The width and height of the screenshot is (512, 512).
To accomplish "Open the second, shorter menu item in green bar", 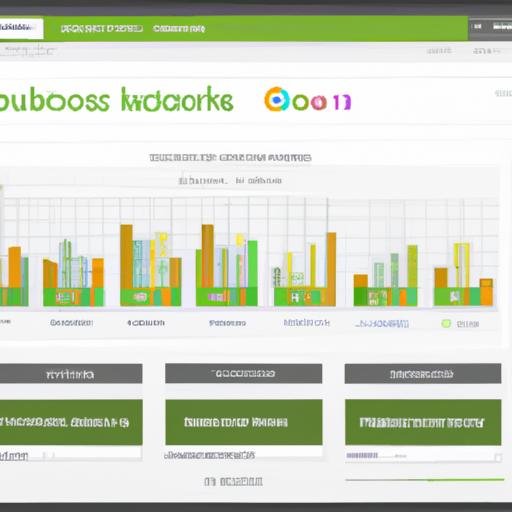I will point(179,29).
